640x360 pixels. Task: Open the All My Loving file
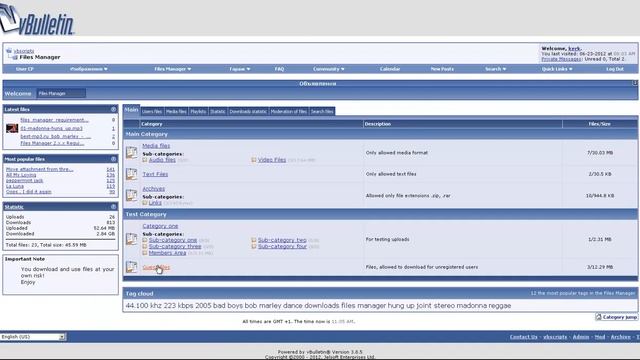(x=21, y=175)
